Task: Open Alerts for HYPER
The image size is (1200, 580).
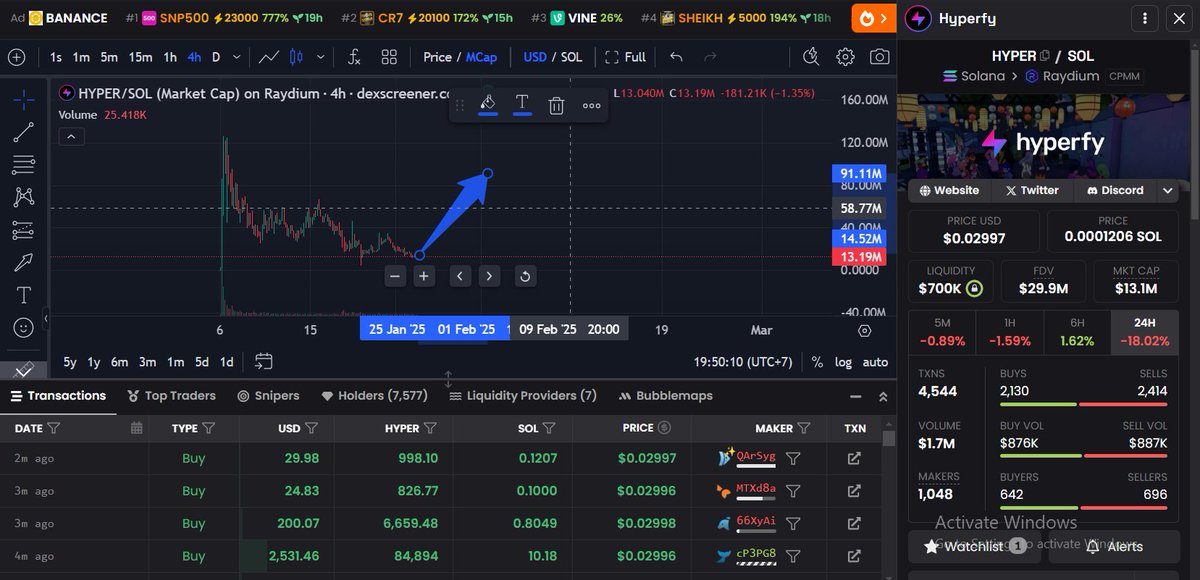Action: point(1113,546)
